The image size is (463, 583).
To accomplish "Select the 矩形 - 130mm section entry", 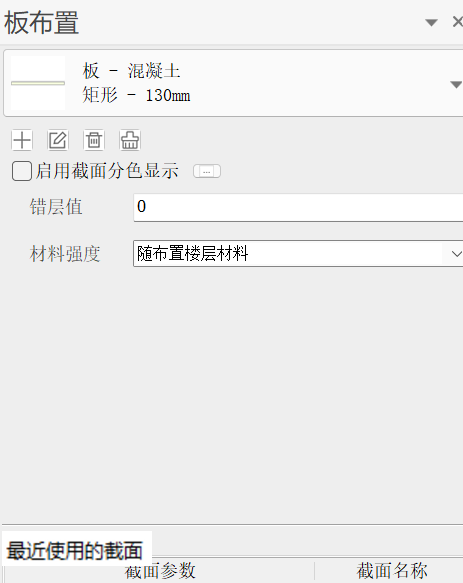I will click(136, 95).
